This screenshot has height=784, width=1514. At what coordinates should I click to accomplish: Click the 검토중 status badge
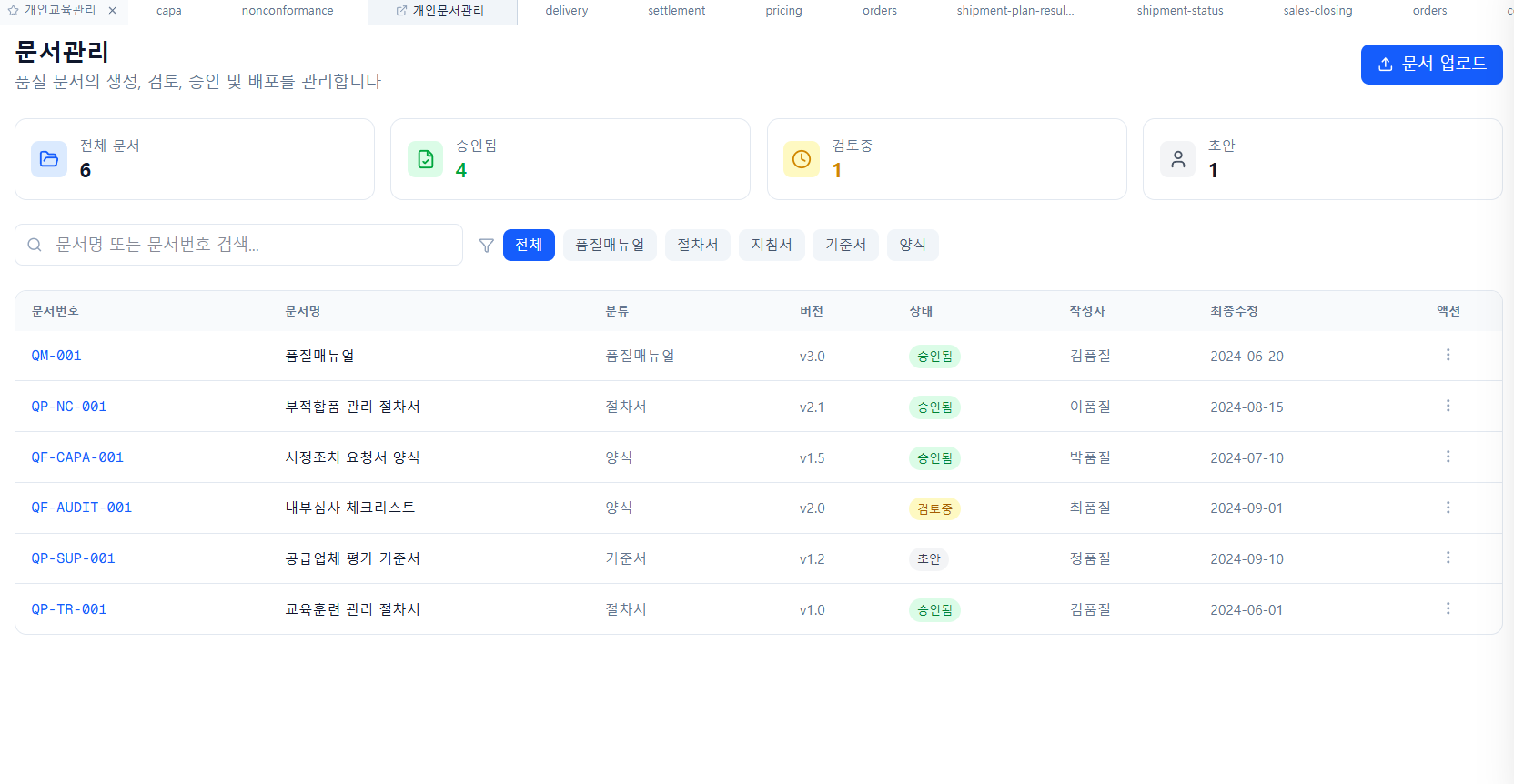point(934,508)
